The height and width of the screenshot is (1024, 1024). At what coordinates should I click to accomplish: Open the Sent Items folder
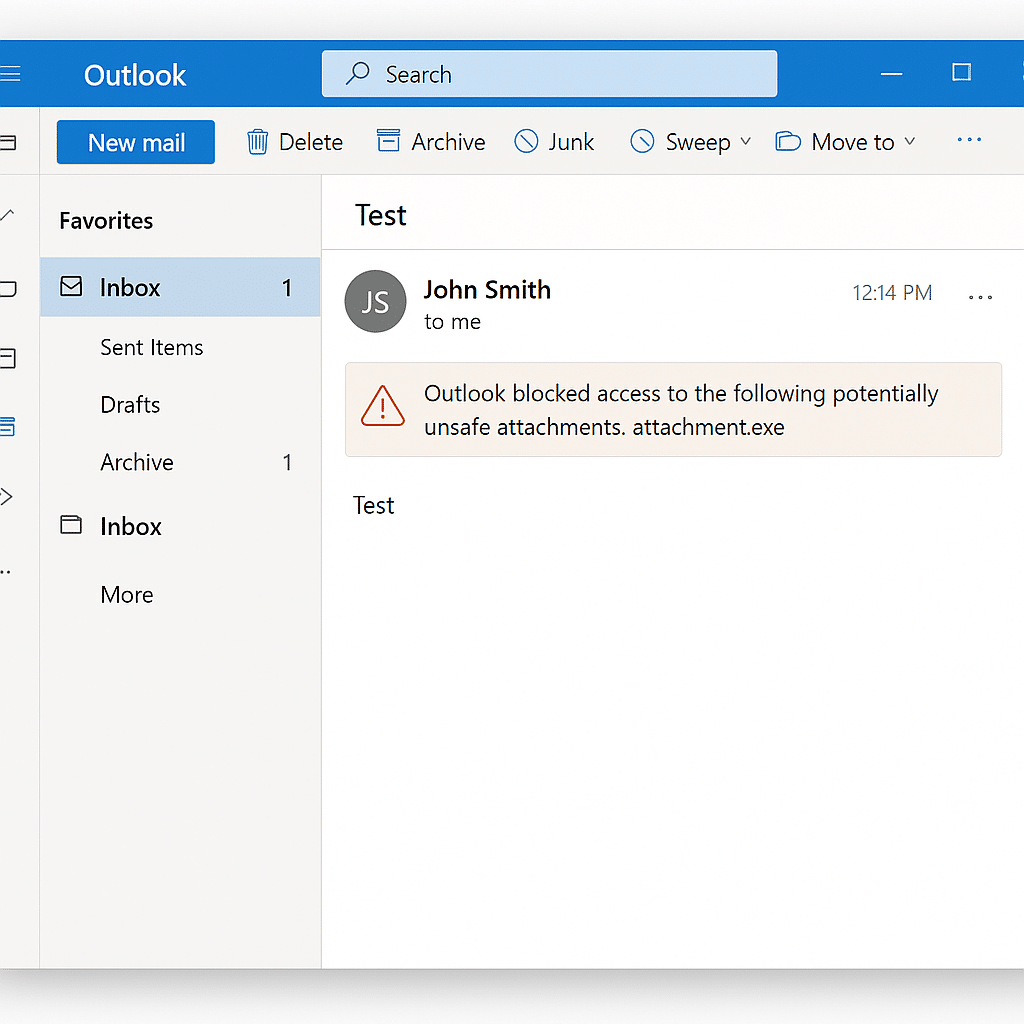tap(152, 347)
